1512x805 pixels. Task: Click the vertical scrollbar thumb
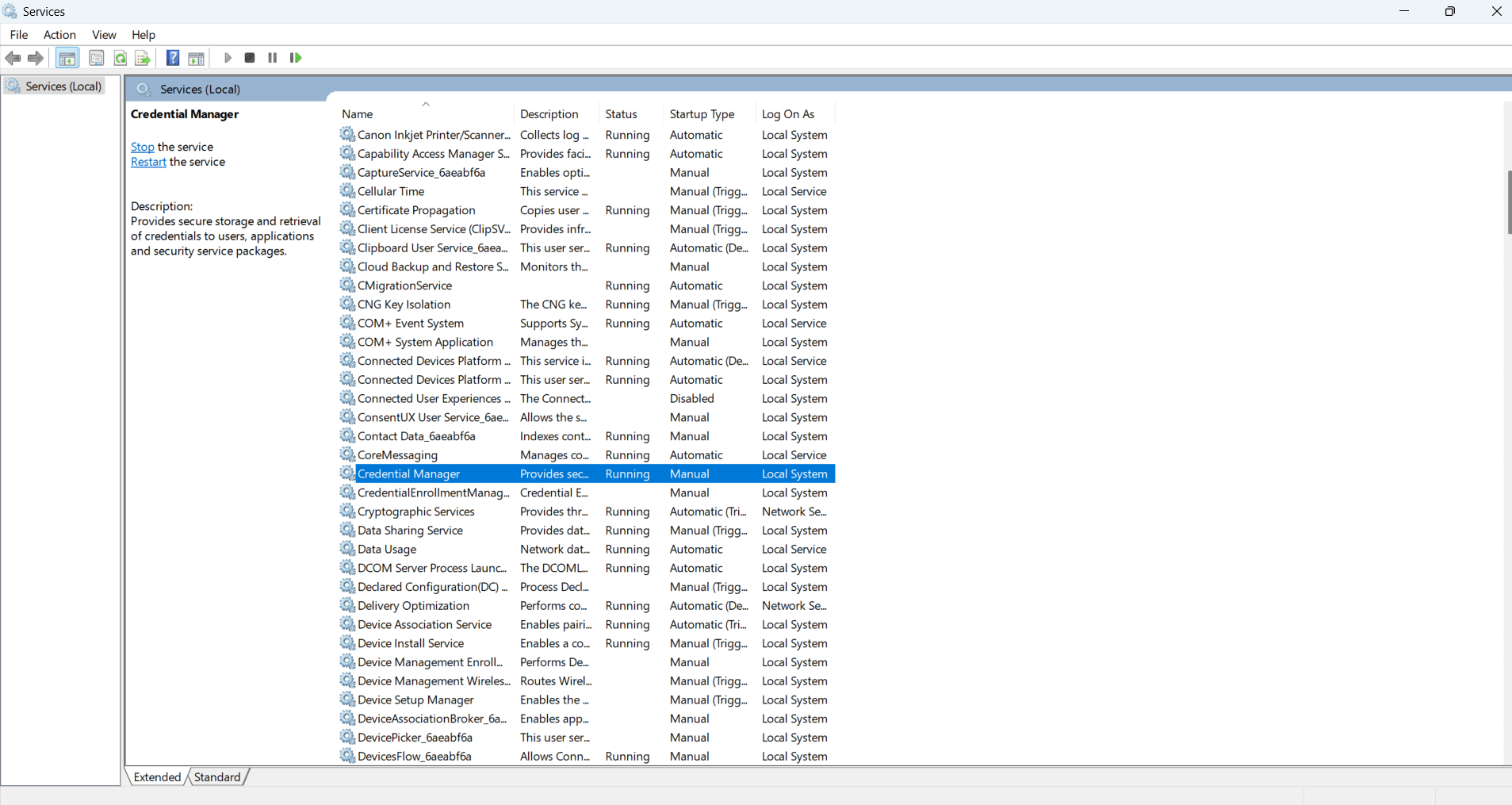click(x=1508, y=202)
